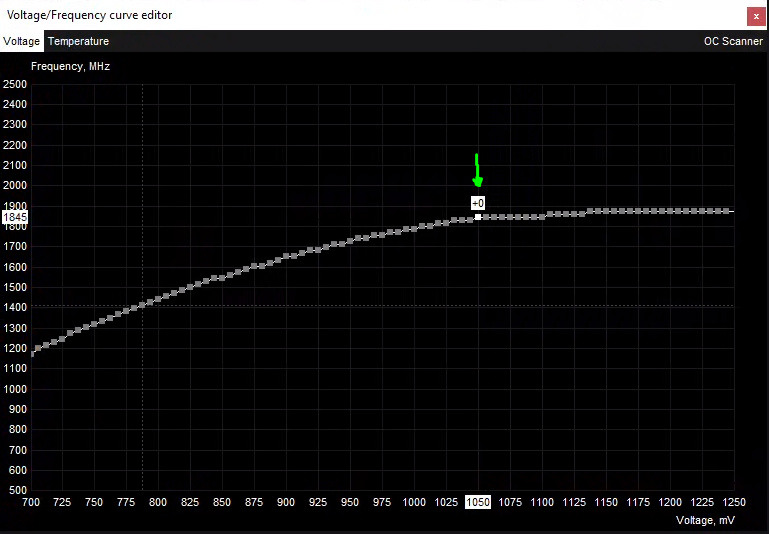Select the curve point at 1100 mV
Screen dimensions: 769x534
tap(542, 217)
